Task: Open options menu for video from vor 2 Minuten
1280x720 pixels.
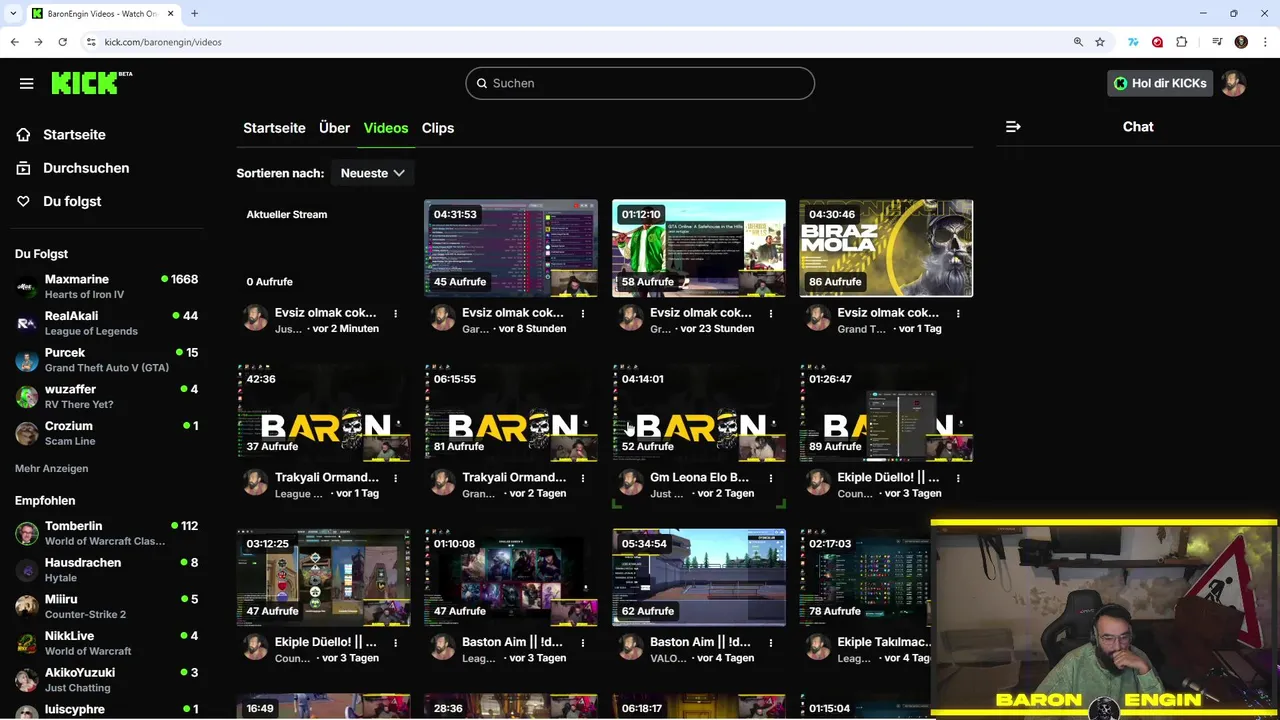Action: pyautogui.click(x=396, y=313)
